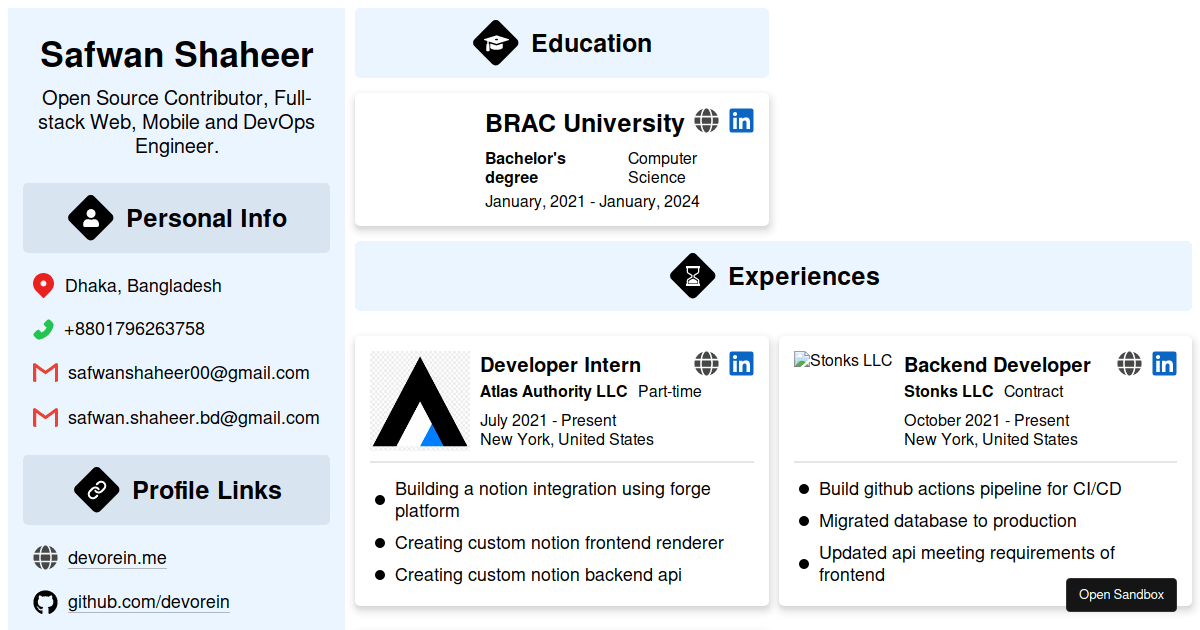Open Backend Developer LinkedIn icon

click(1164, 363)
